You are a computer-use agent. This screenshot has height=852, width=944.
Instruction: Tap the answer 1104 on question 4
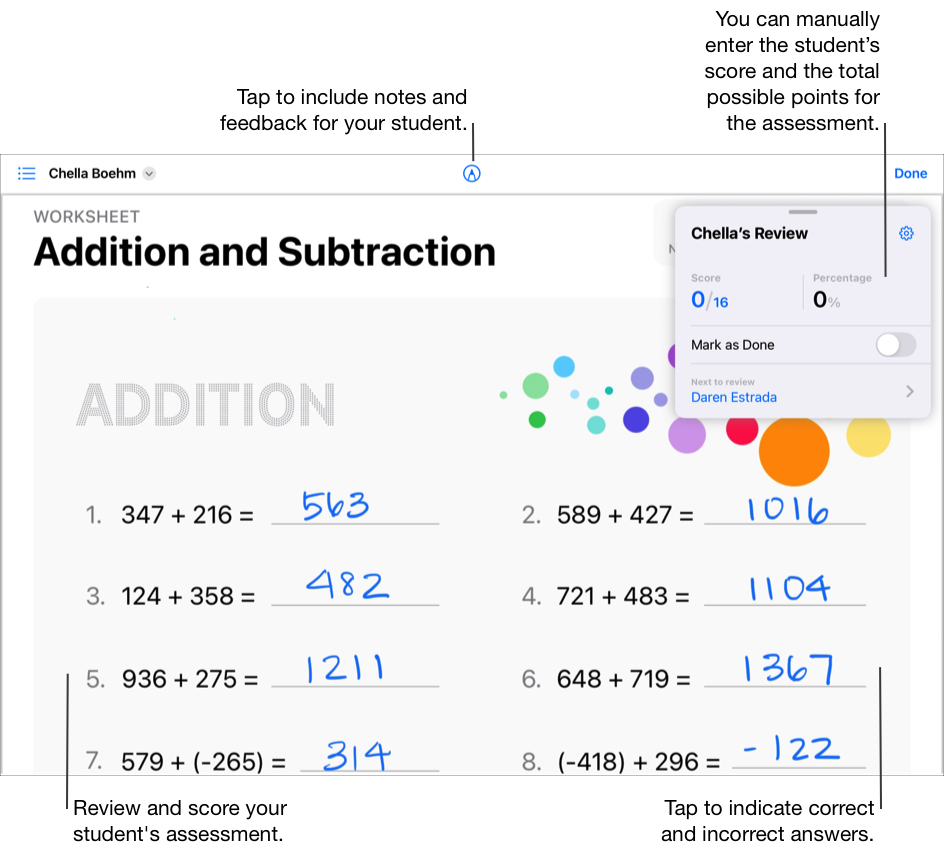coord(788,587)
